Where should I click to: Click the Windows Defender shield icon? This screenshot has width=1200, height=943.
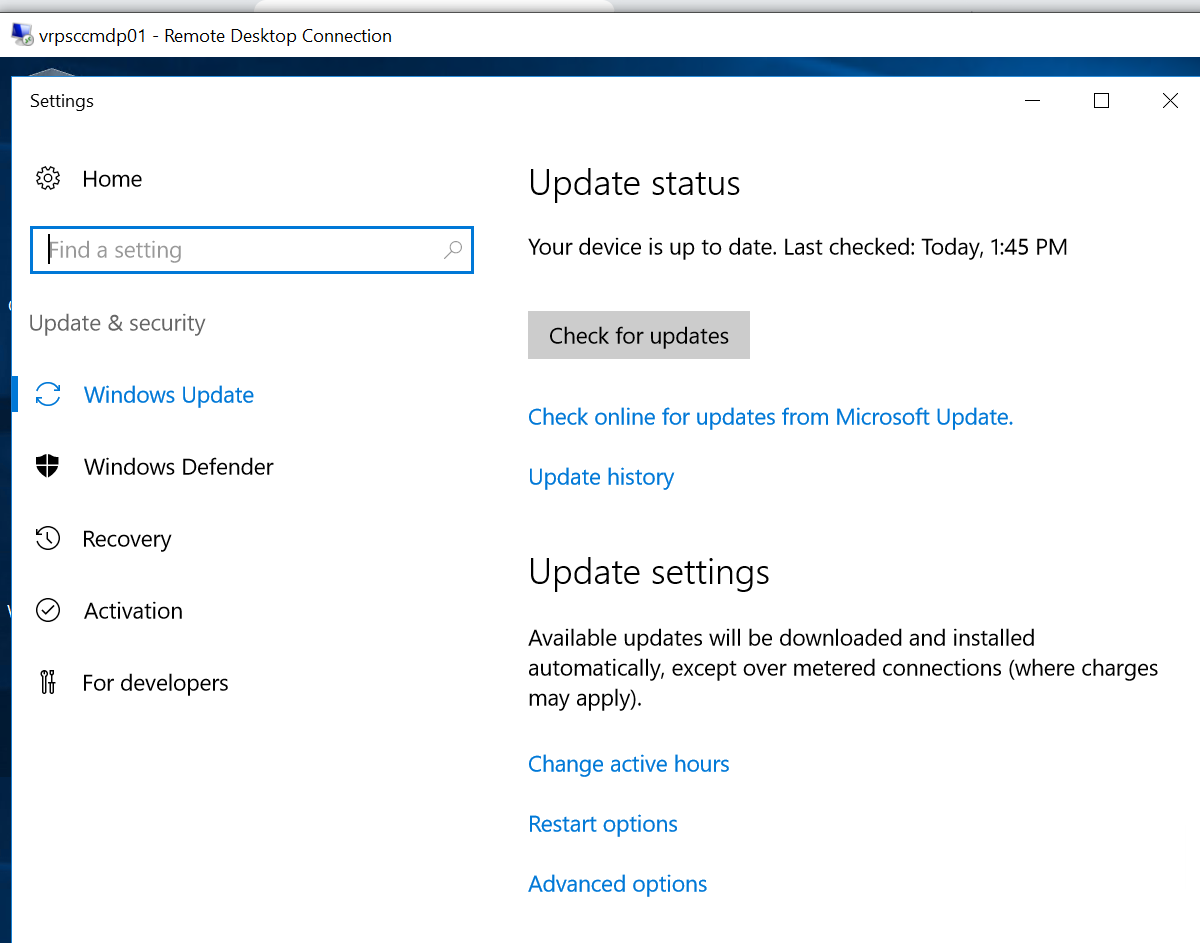coord(47,467)
